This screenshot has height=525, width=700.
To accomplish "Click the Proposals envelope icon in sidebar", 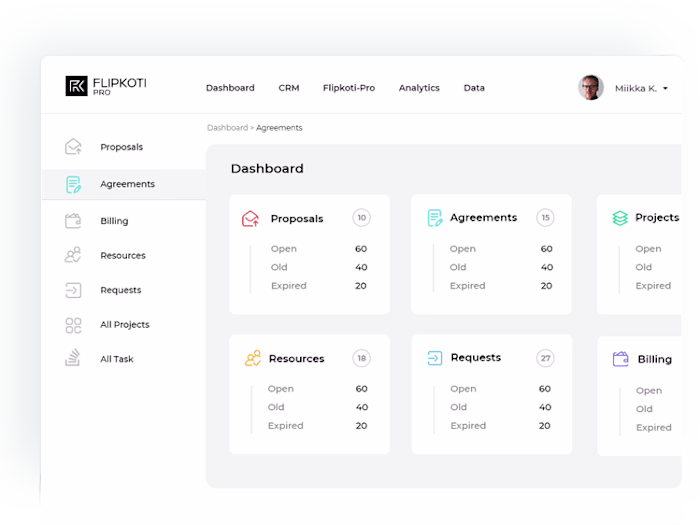I will 73,146.
